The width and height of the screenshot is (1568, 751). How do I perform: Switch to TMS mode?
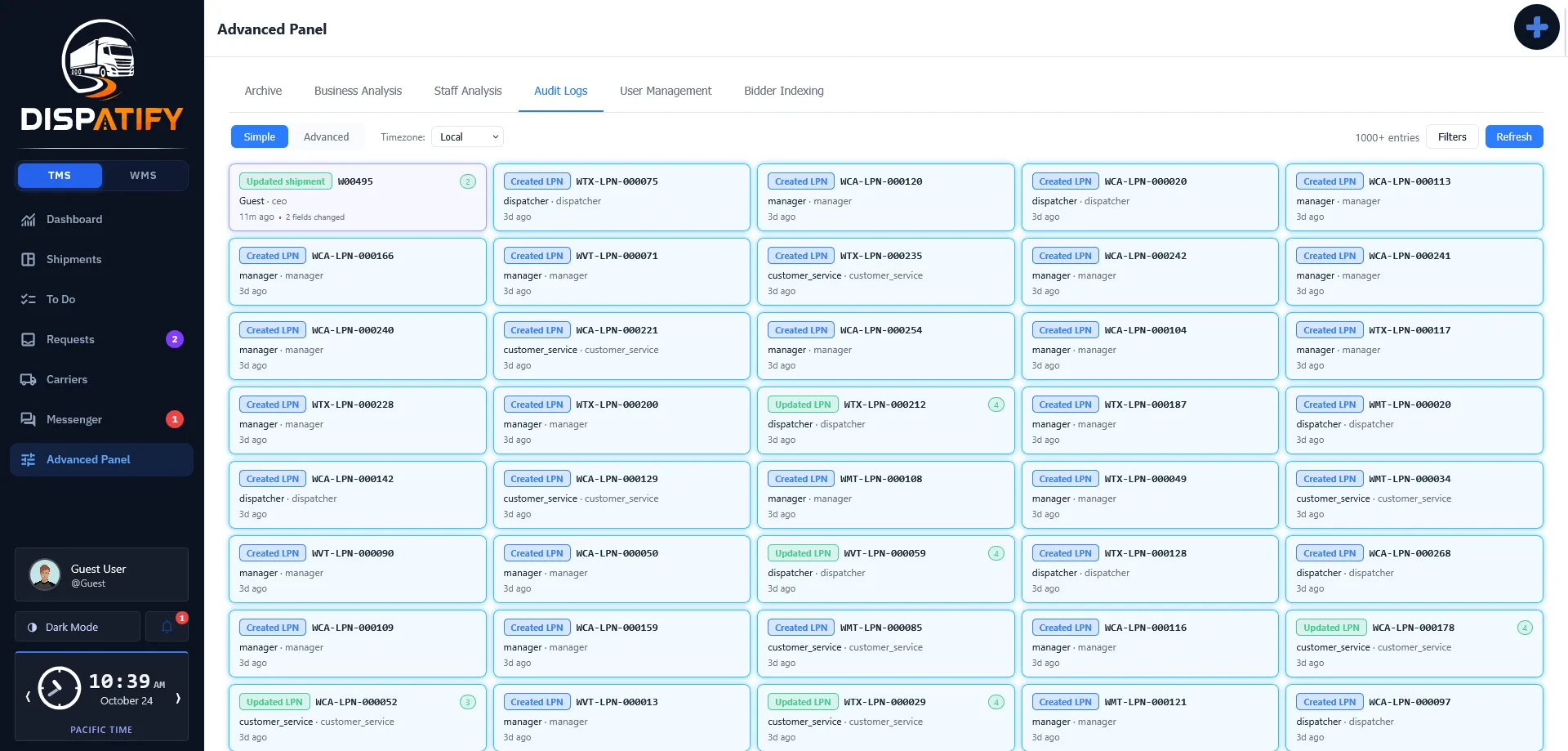click(x=60, y=175)
